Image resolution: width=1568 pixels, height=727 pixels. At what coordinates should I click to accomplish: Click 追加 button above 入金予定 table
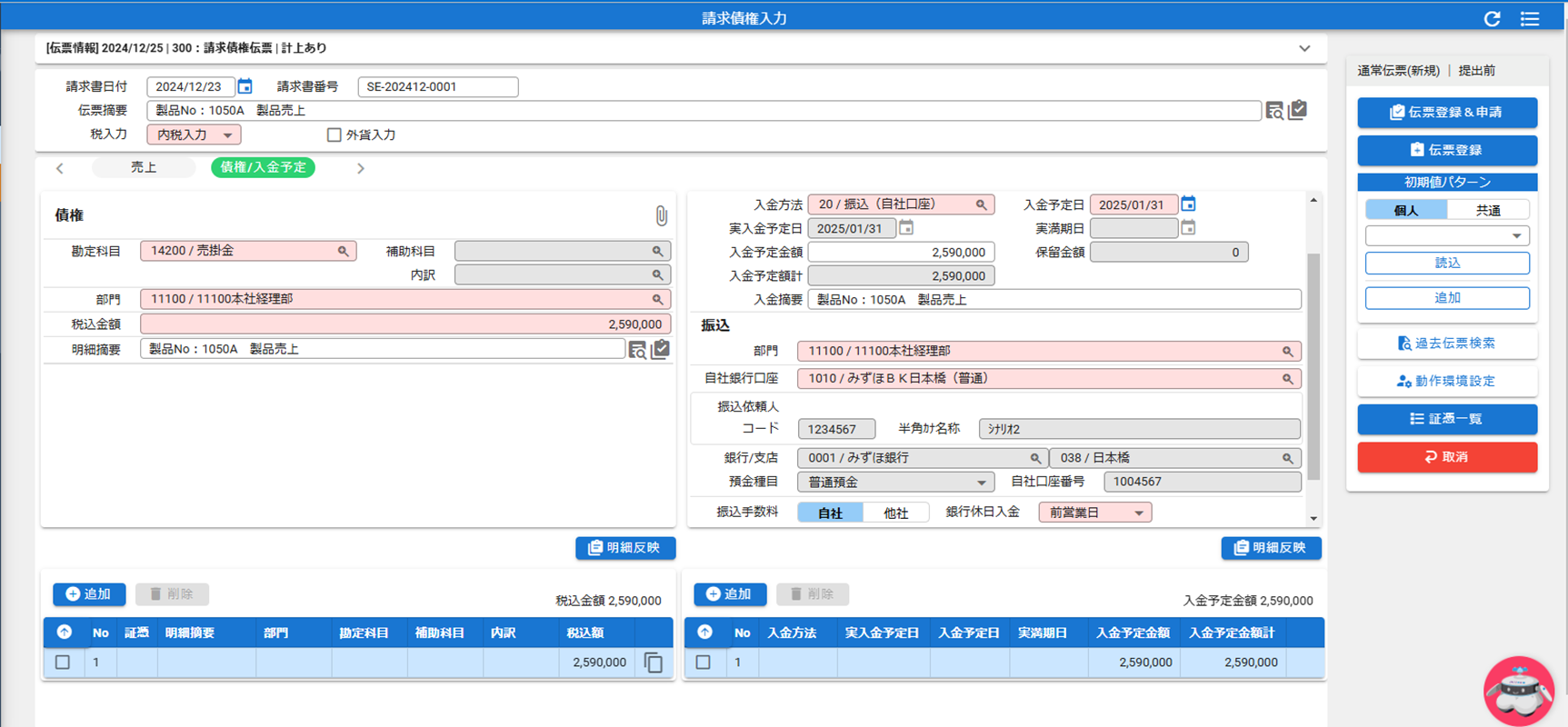coord(730,594)
